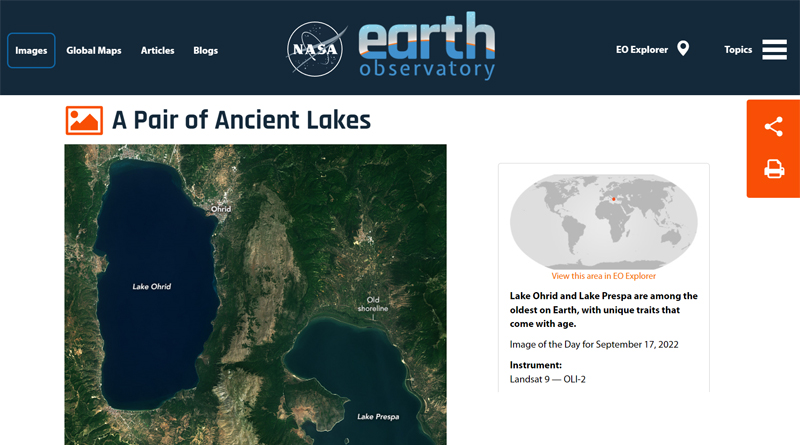Follow 'View this area in EO Explorer' link
Image resolution: width=800 pixels, height=445 pixels.
tap(604, 276)
